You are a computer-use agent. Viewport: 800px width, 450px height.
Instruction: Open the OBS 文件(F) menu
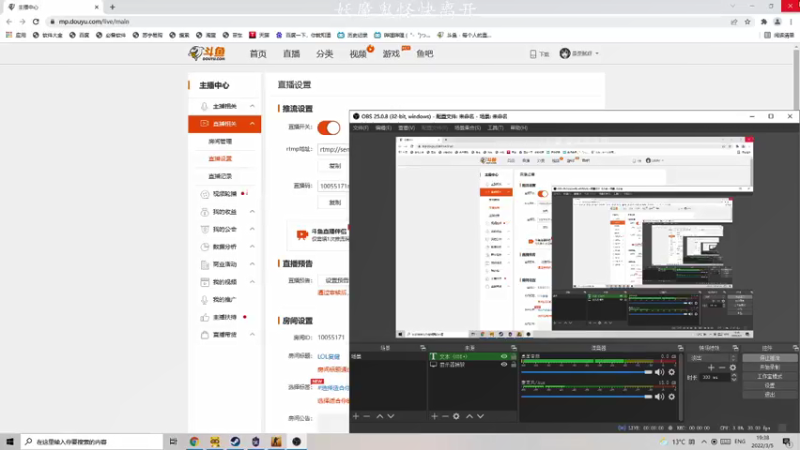(x=360, y=128)
